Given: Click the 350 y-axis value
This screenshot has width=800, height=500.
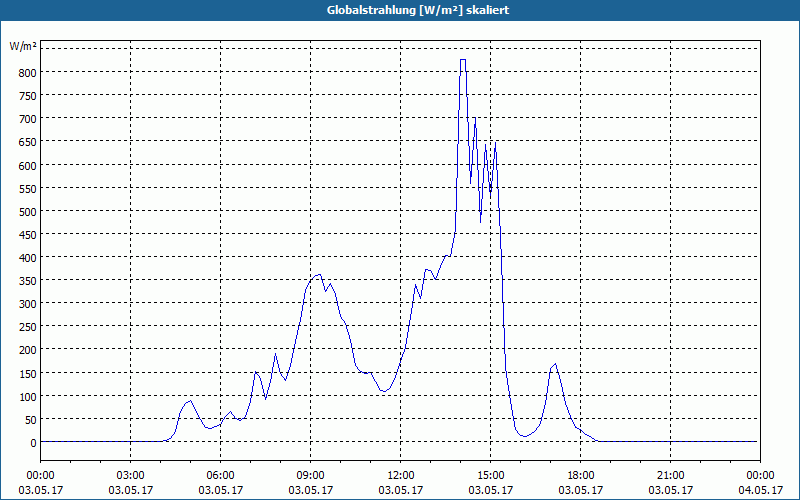Looking at the screenshot, I should click(28, 281).
